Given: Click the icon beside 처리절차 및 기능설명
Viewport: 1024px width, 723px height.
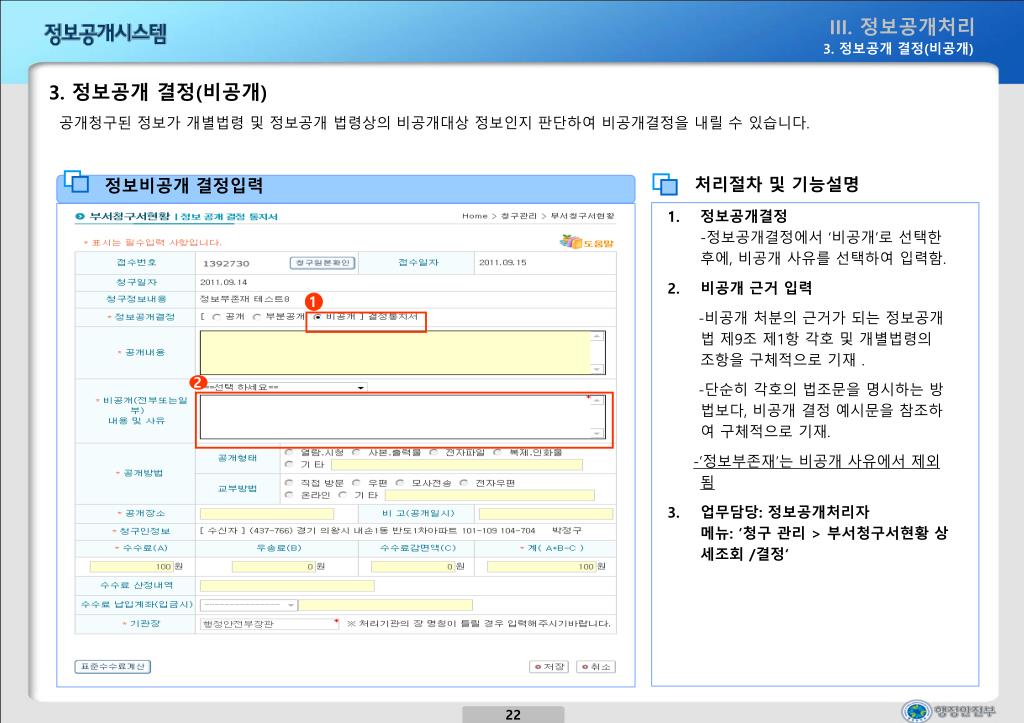Looking at the screenshot, I should pyautogui.click(x=665, y=184).
